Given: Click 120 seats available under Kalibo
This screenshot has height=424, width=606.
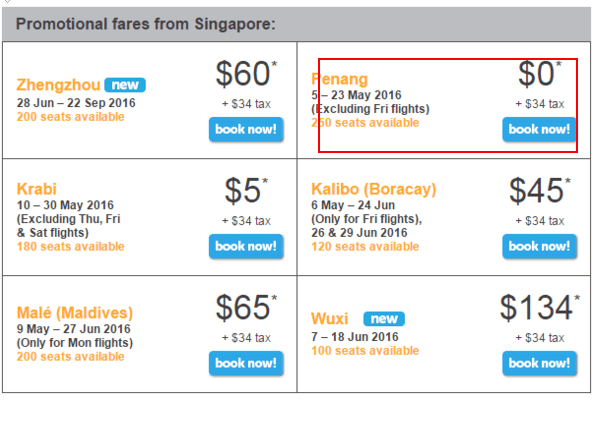Looking at the screenshot, I should tap(365, 246).
